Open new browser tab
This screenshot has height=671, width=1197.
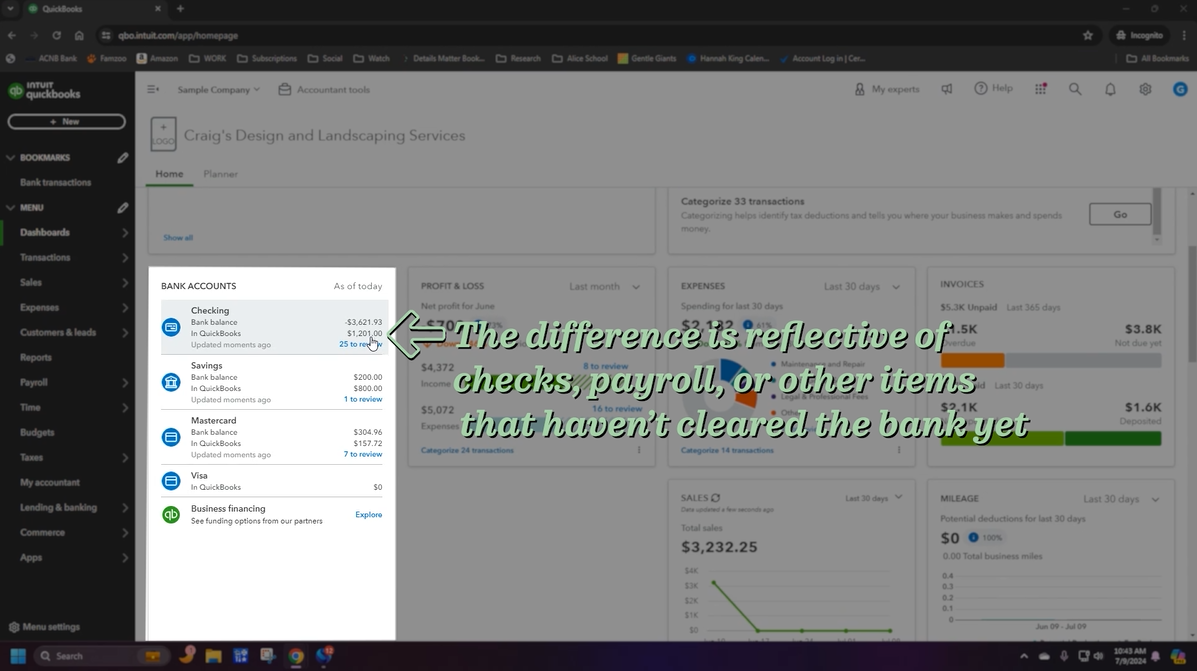tap(180, 8)
